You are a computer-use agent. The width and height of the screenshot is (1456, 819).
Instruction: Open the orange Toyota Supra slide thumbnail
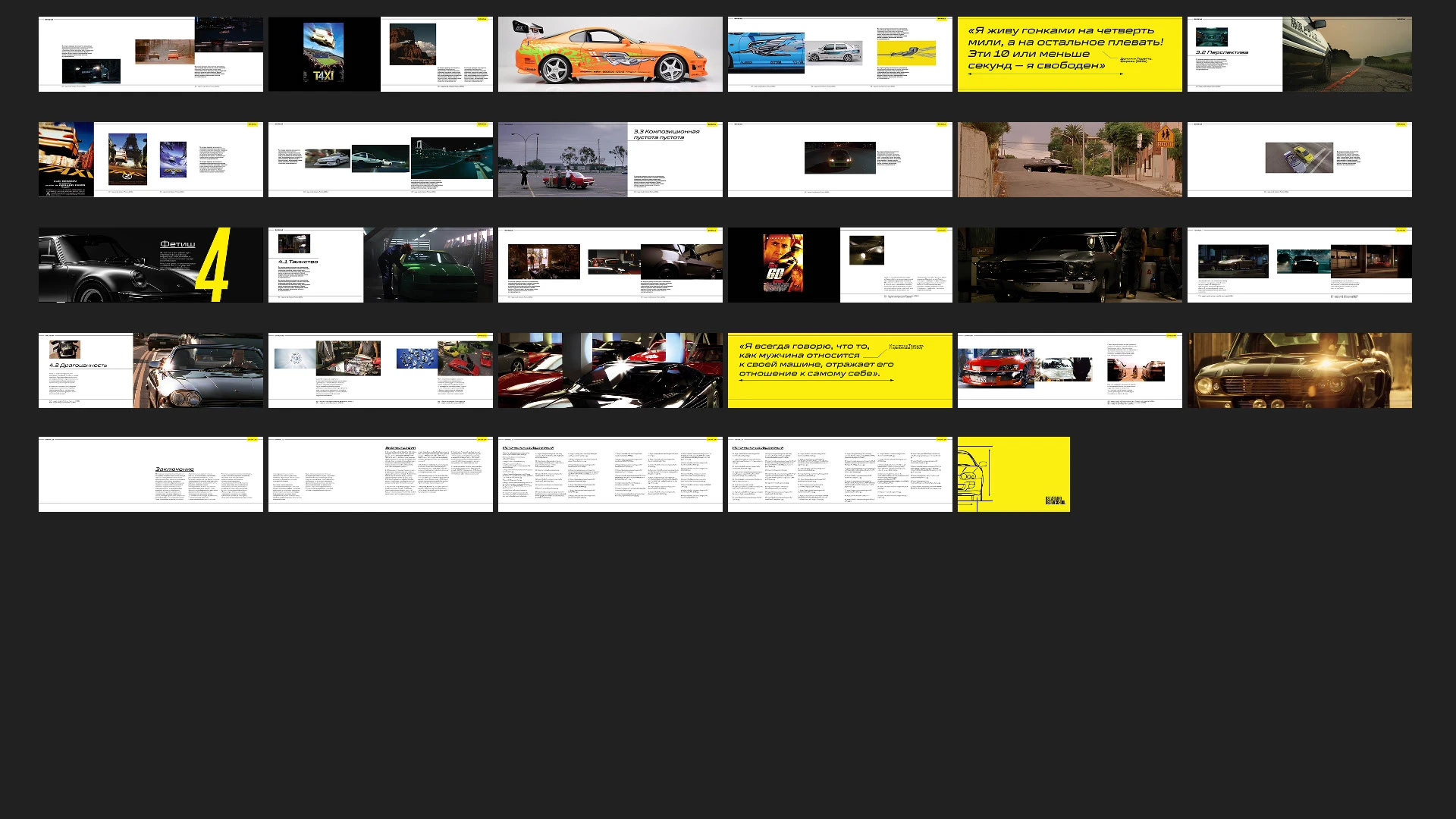point(610,54)
